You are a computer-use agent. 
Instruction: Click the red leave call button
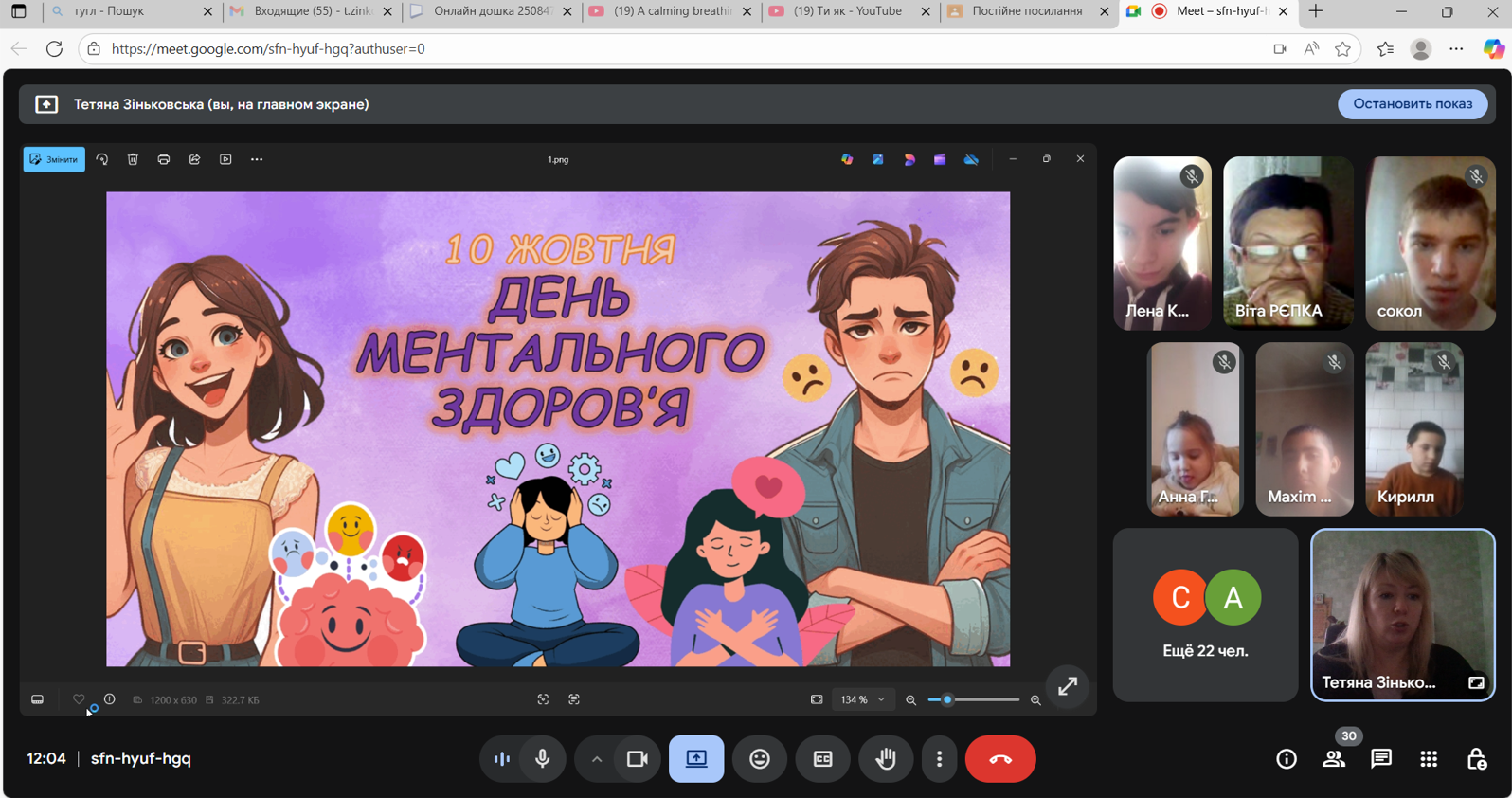pos(999,759)
